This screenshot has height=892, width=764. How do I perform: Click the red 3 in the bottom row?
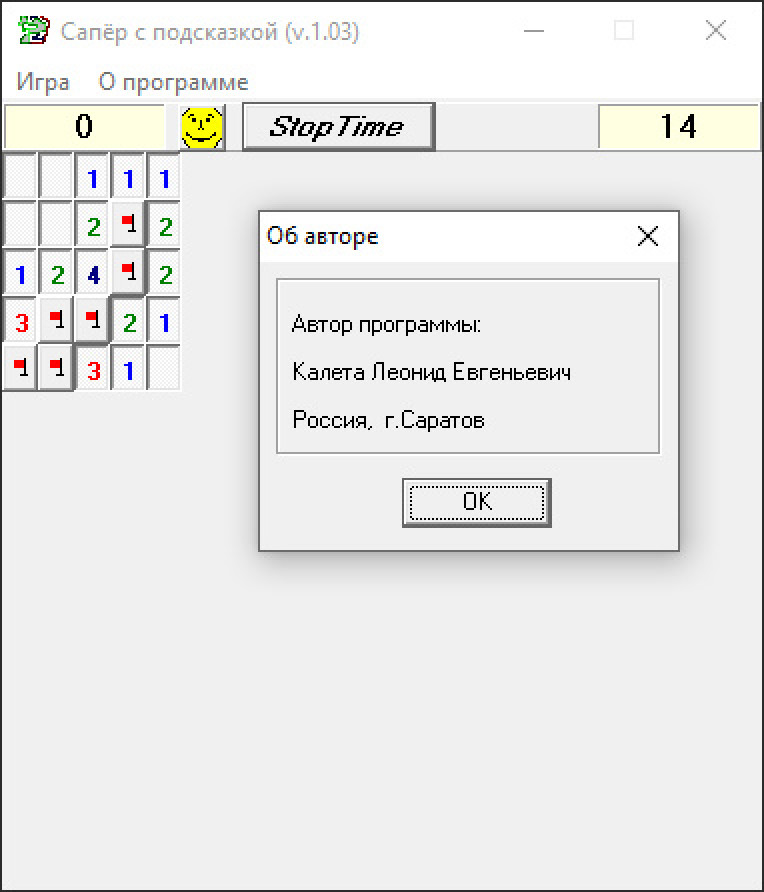(x=93, y=369)
